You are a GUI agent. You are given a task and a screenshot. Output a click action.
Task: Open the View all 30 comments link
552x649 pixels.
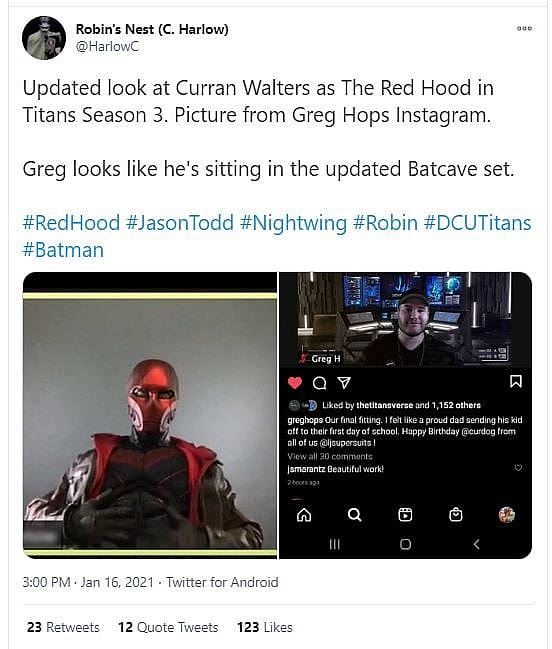pyautogui.click(x=330, y=456)
